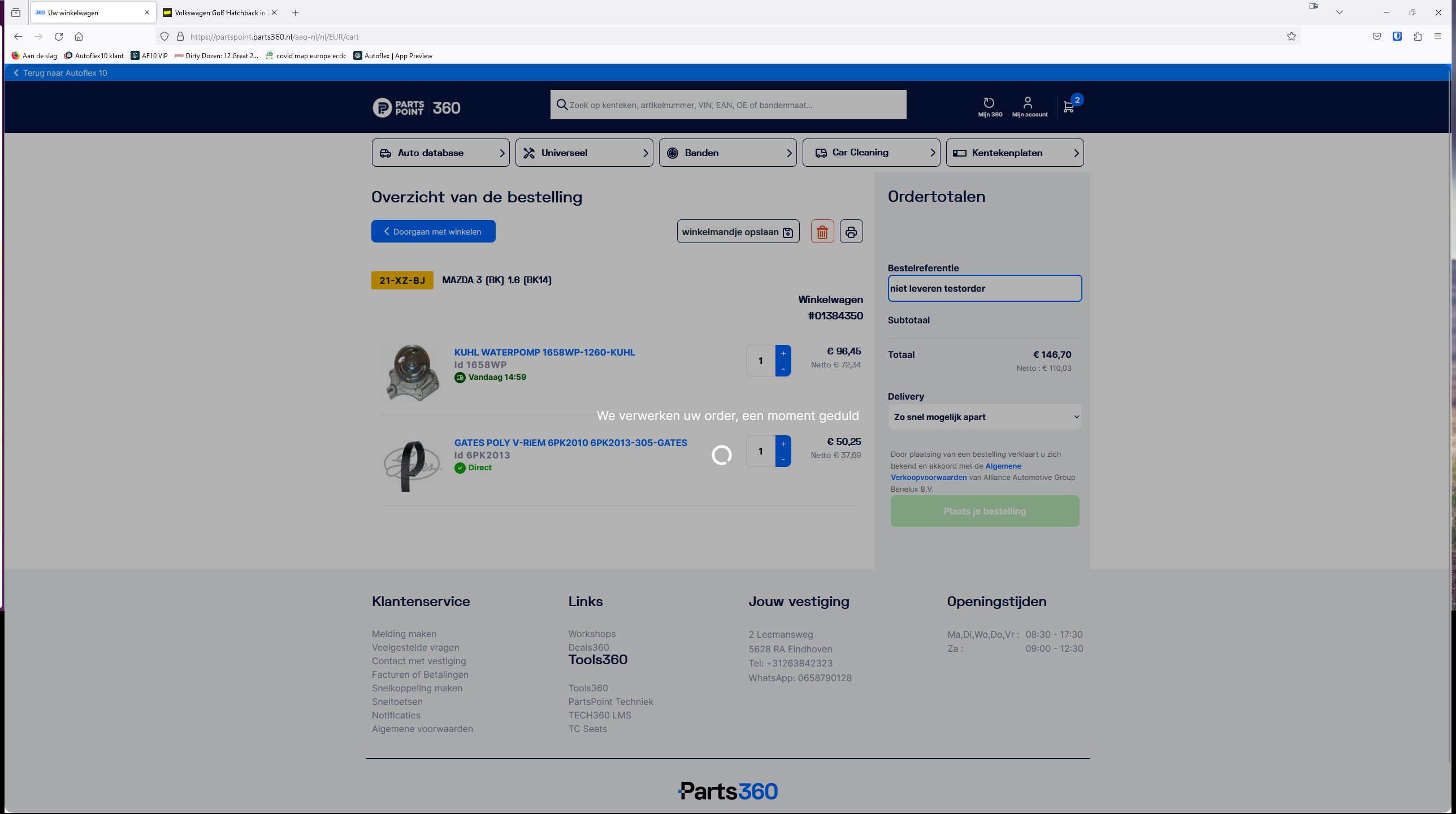1456x814 pixels.
Task: Click the print cart icon
Action: pos(851,232)
